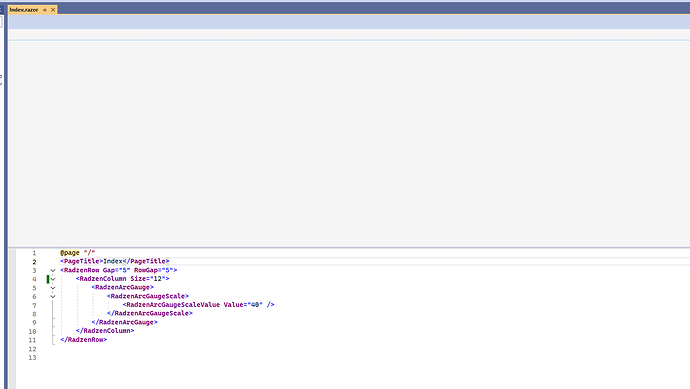Click the closing </RadzenArcGaugeScale> tag

click(150, 313)
